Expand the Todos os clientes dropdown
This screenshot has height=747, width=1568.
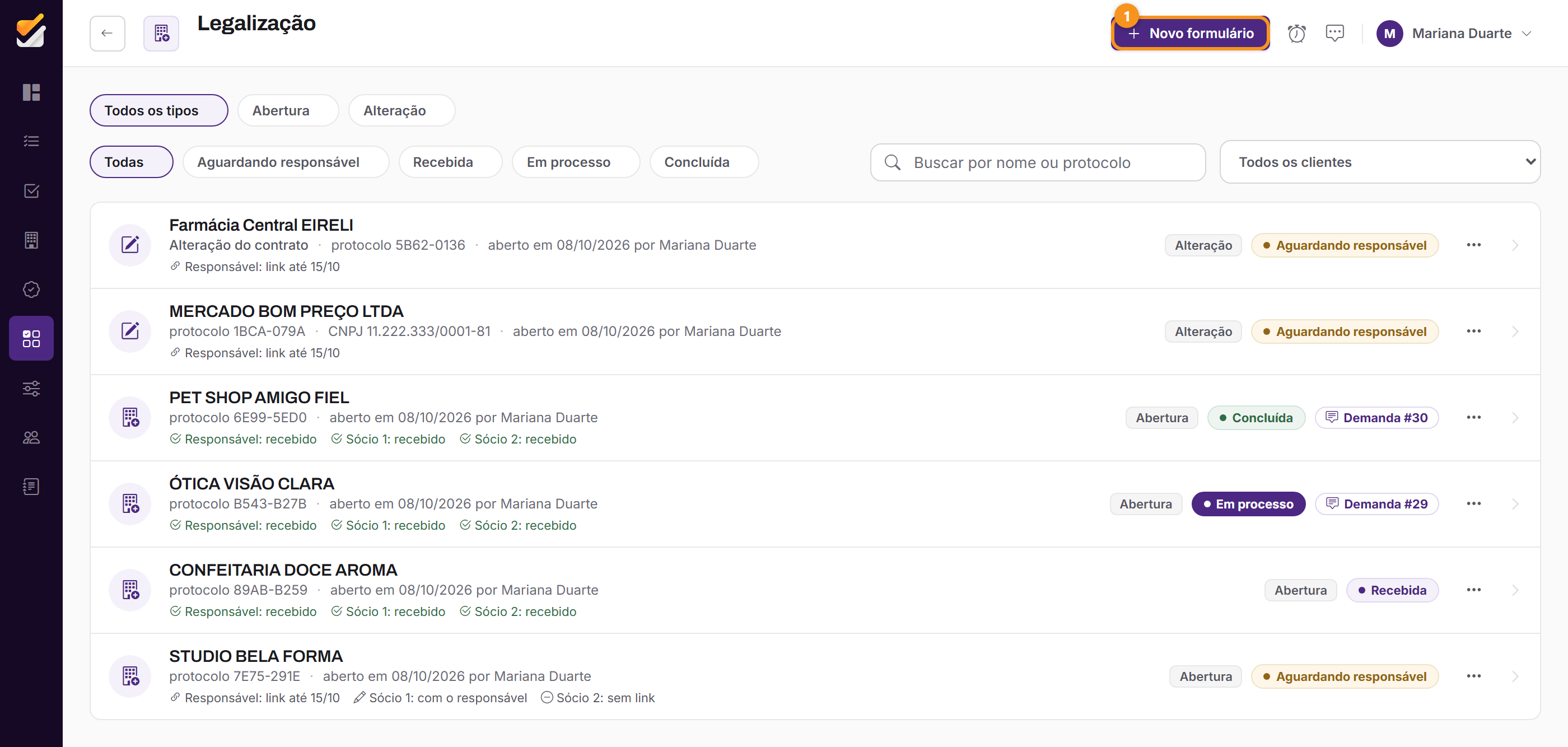(x=1379, y=162)
